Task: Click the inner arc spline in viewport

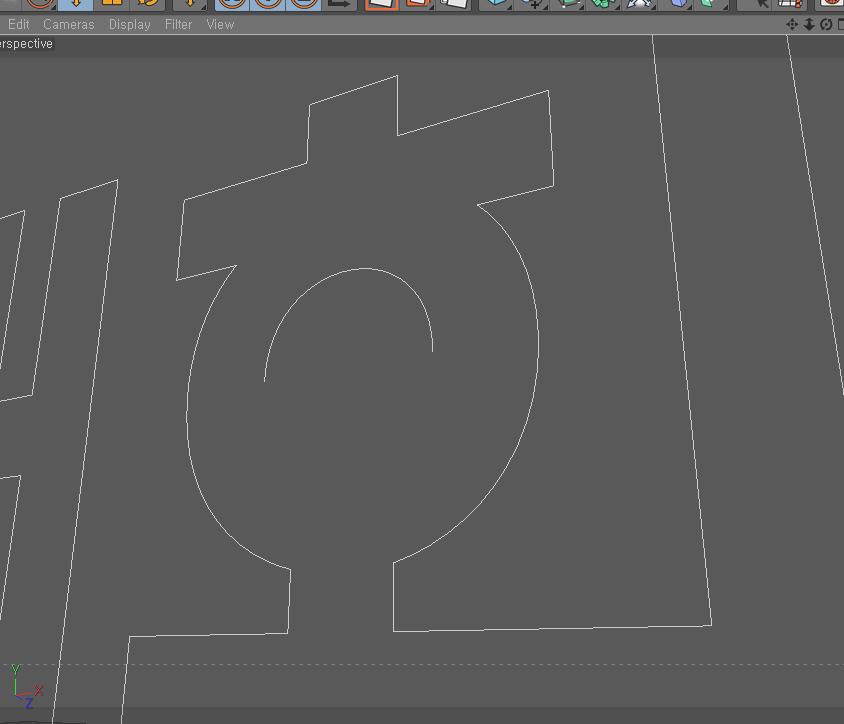Action: pos(364,268)
